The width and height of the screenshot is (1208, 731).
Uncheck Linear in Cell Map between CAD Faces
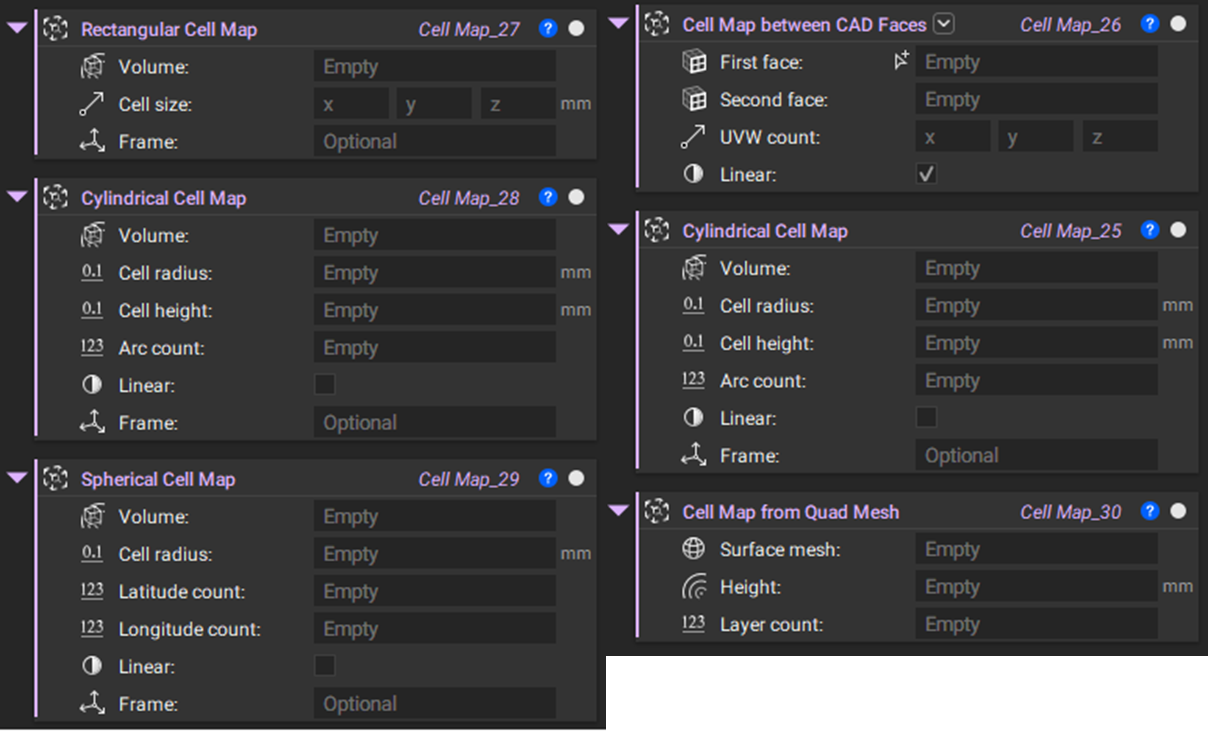tap(926, 174)
